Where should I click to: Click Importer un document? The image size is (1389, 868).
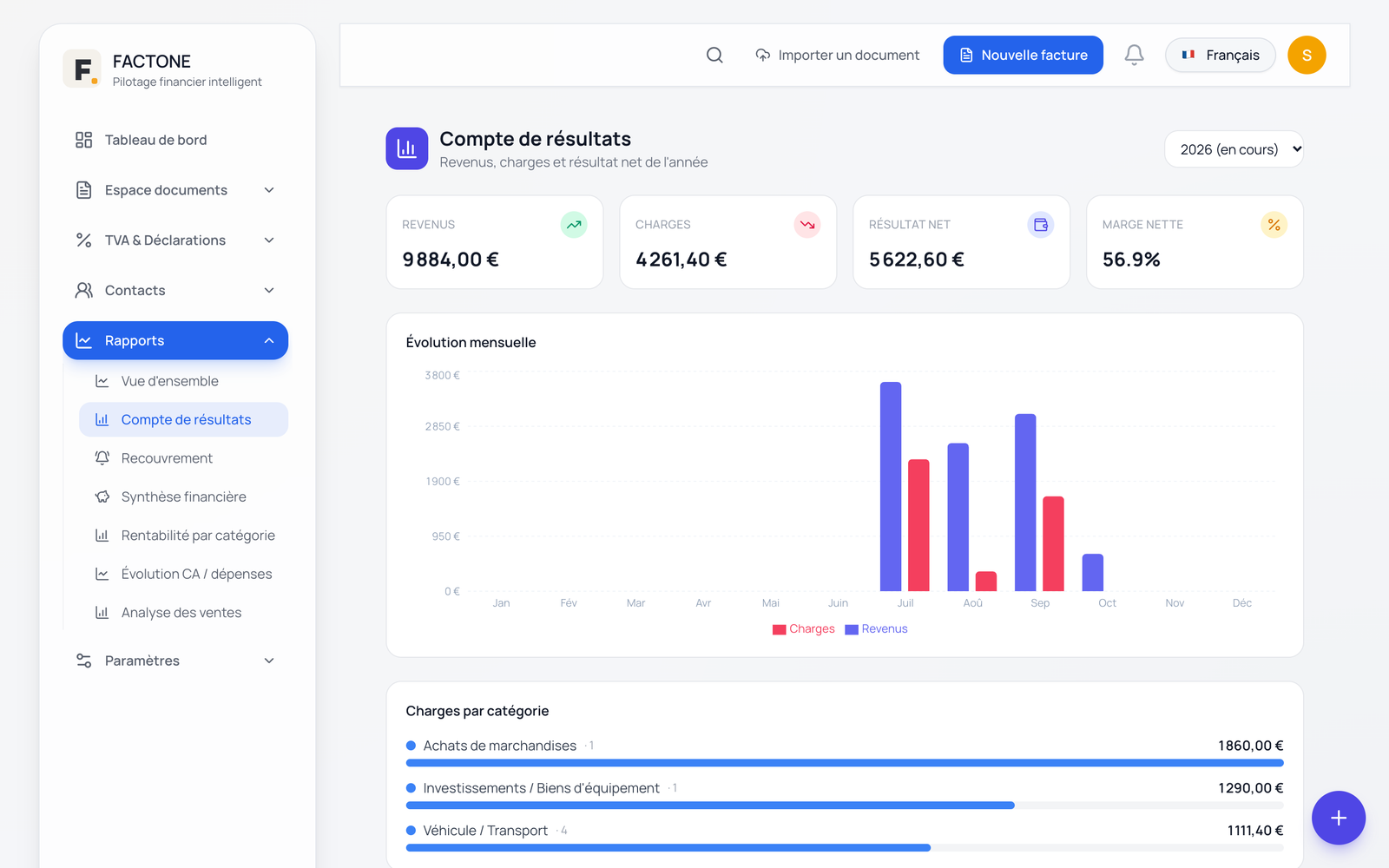pos(838,55)
